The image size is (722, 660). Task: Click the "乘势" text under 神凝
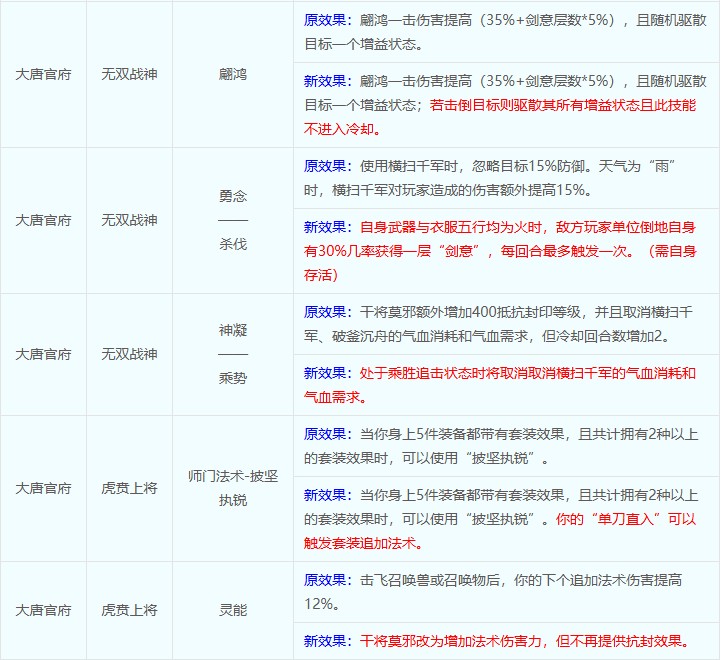[x=232, y=377]
